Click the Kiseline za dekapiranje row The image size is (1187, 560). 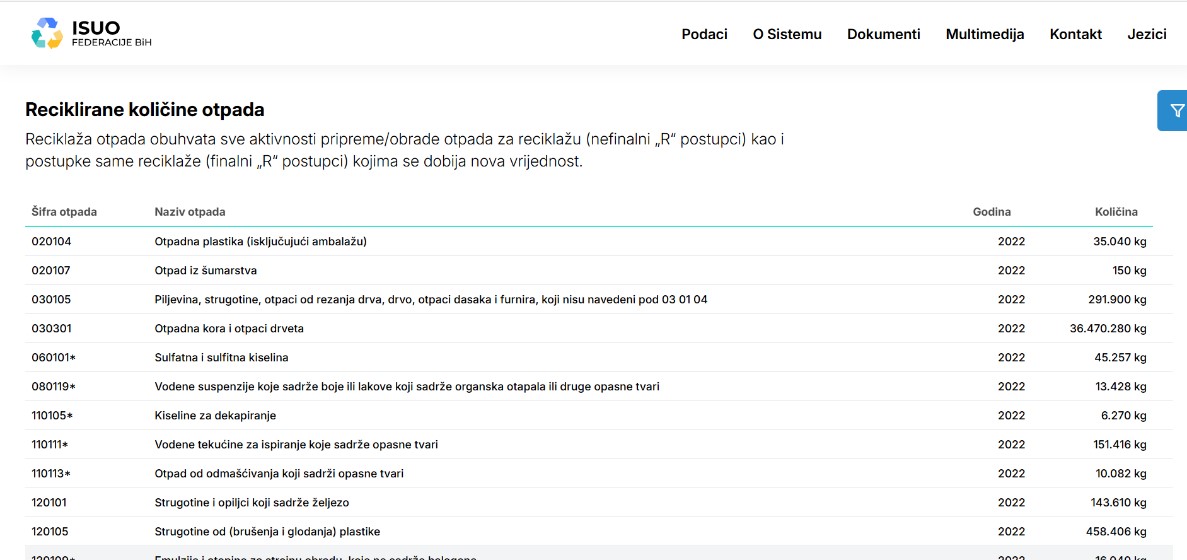(215, 416)
